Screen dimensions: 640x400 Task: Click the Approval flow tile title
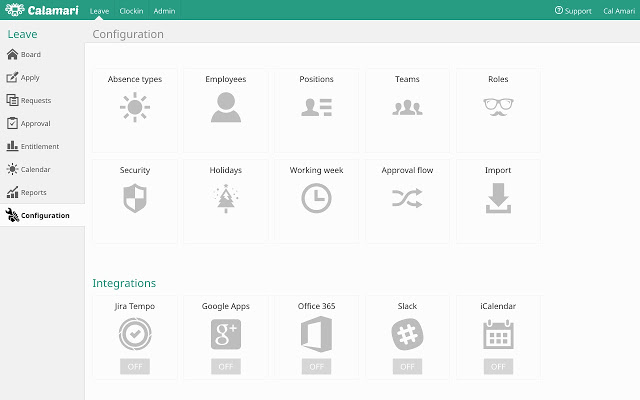tap(407, 170)
